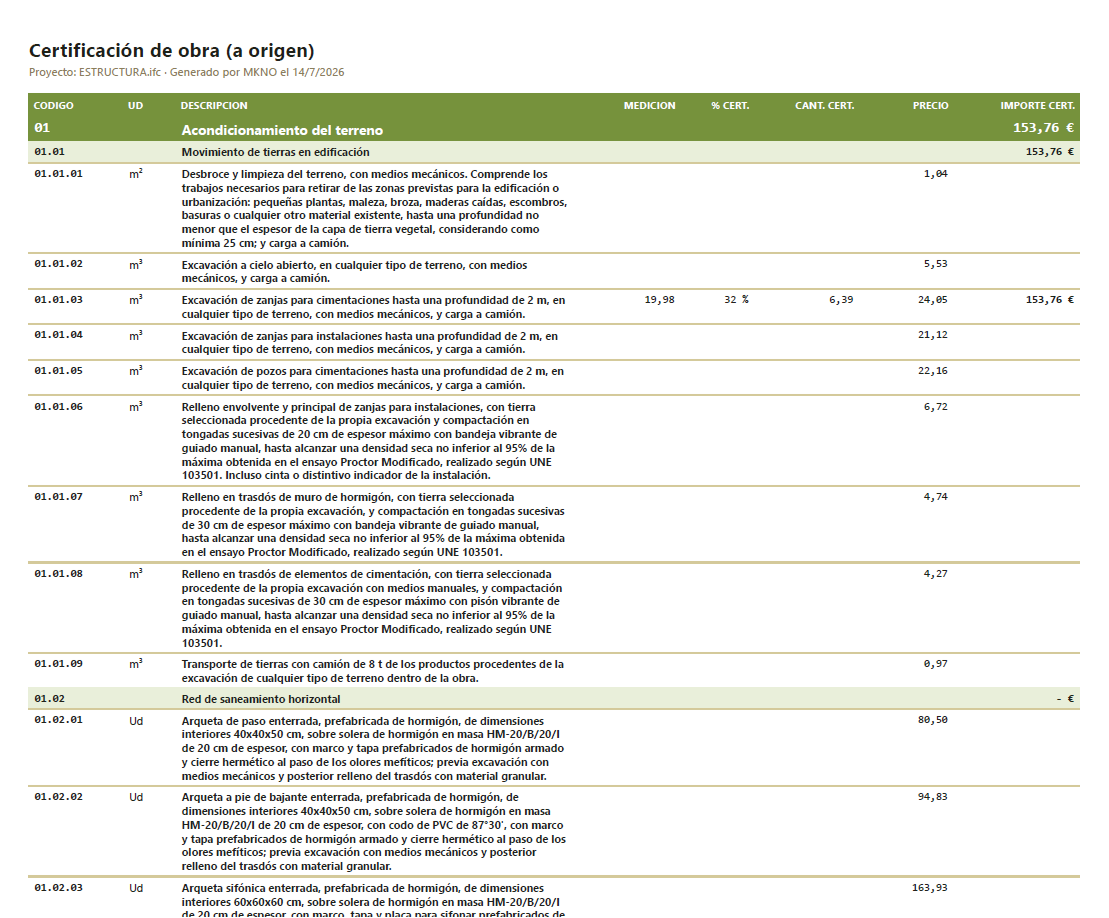Click the CANT. CERT. column header
This screenshot has height=918, width=1109.
coord(825,105)
